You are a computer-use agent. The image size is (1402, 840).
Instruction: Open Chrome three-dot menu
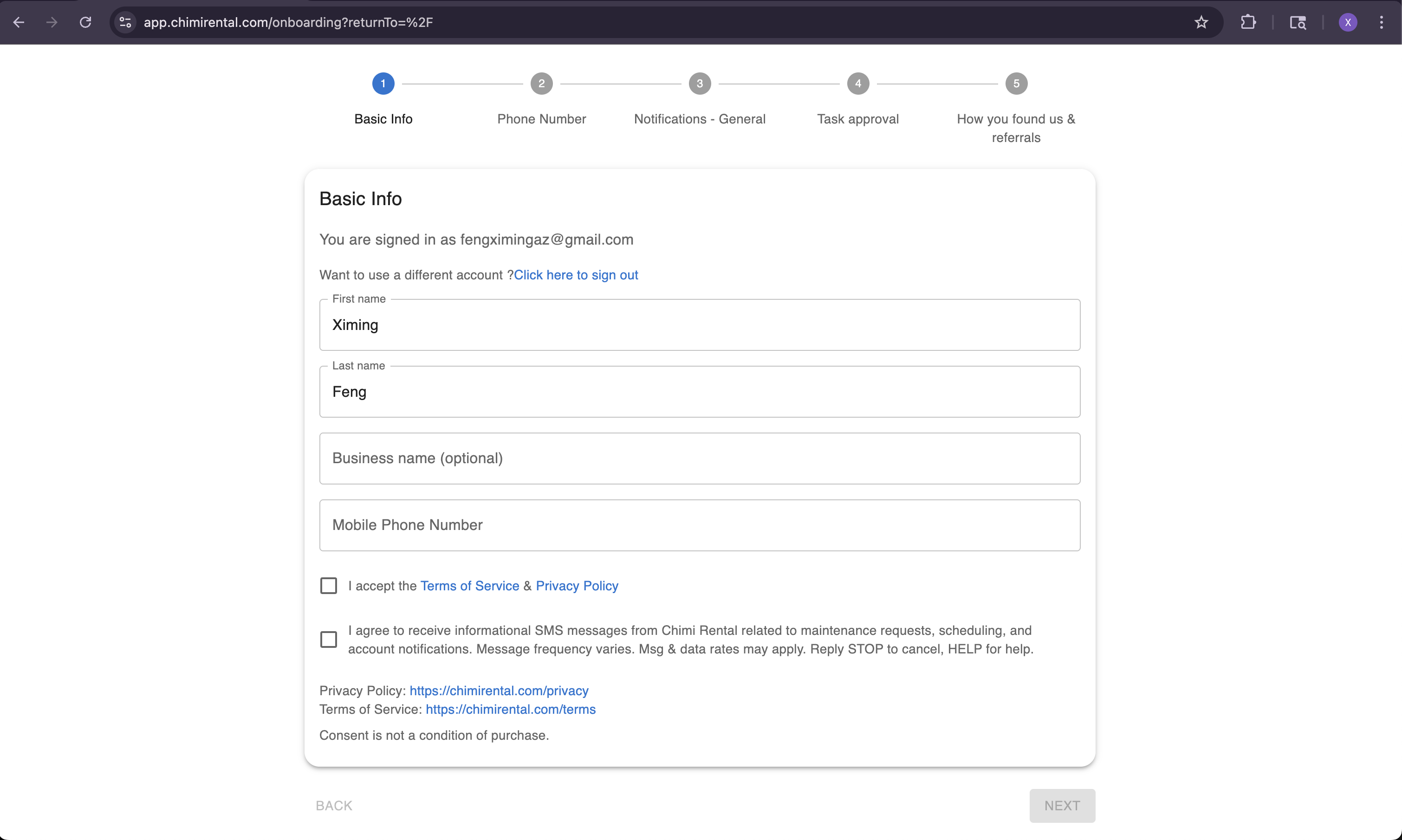point(1382,22)
